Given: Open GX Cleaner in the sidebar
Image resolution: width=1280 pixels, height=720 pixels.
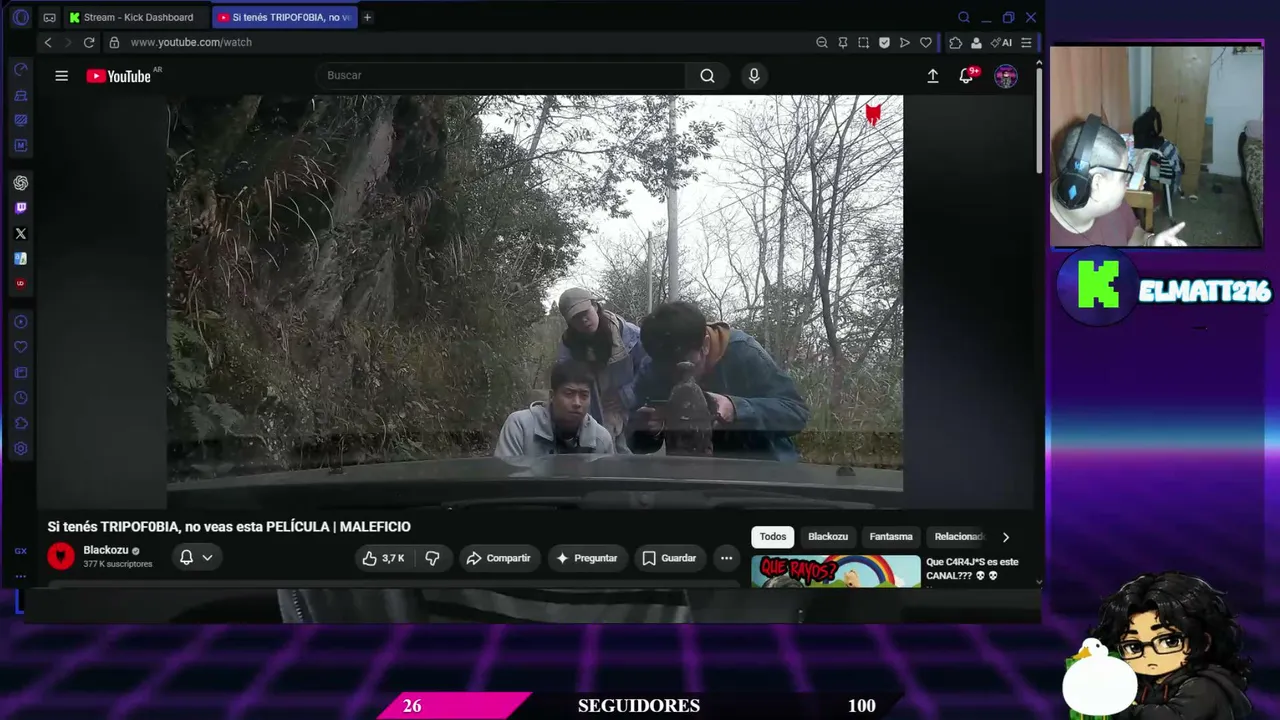Looking at the screenshot, I should click(x=20, y=95).
